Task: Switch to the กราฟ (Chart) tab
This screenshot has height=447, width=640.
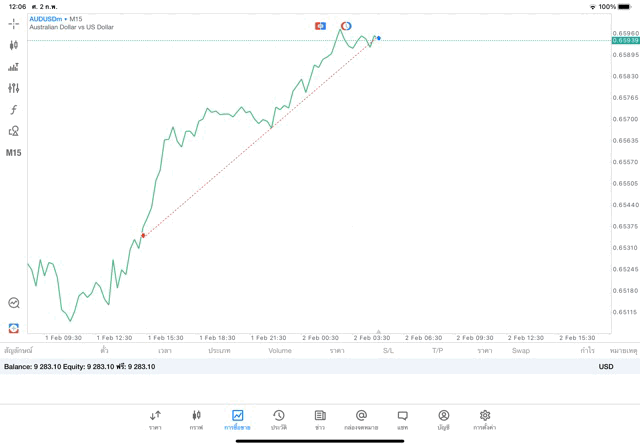Action: coord(196,419)
